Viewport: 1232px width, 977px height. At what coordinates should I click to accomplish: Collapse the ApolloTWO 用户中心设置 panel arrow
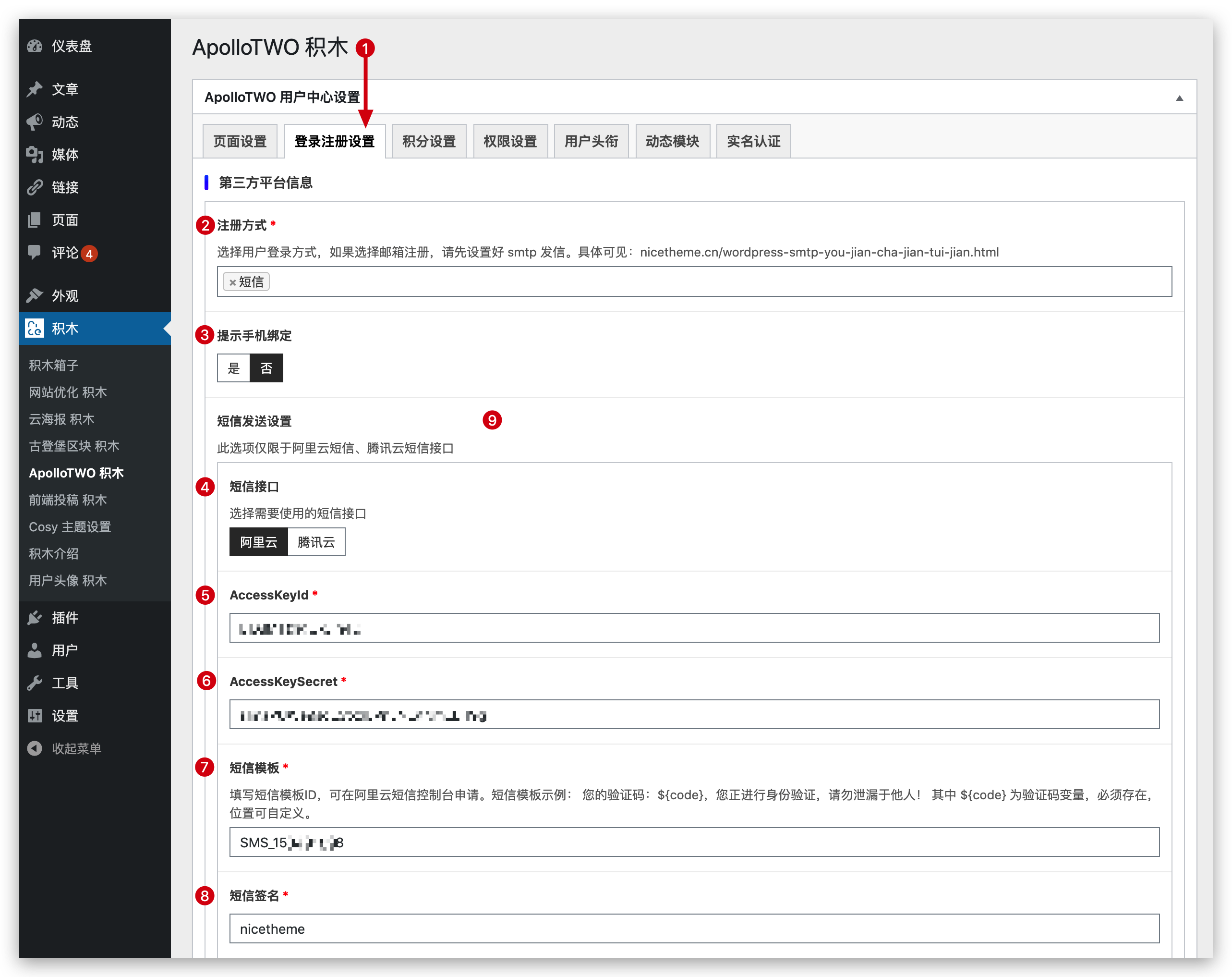[1179, 98]
